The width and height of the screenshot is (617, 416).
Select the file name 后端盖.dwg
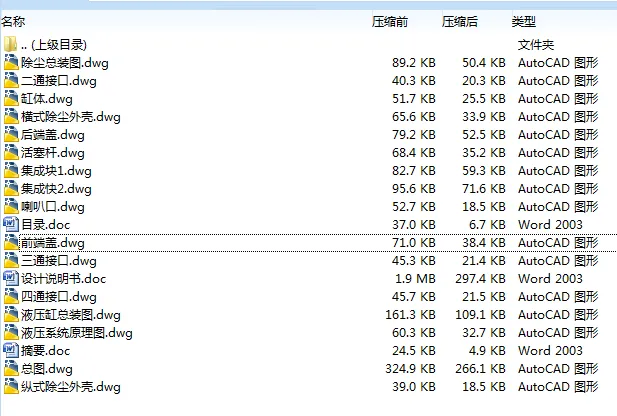[x=53, y=135]
